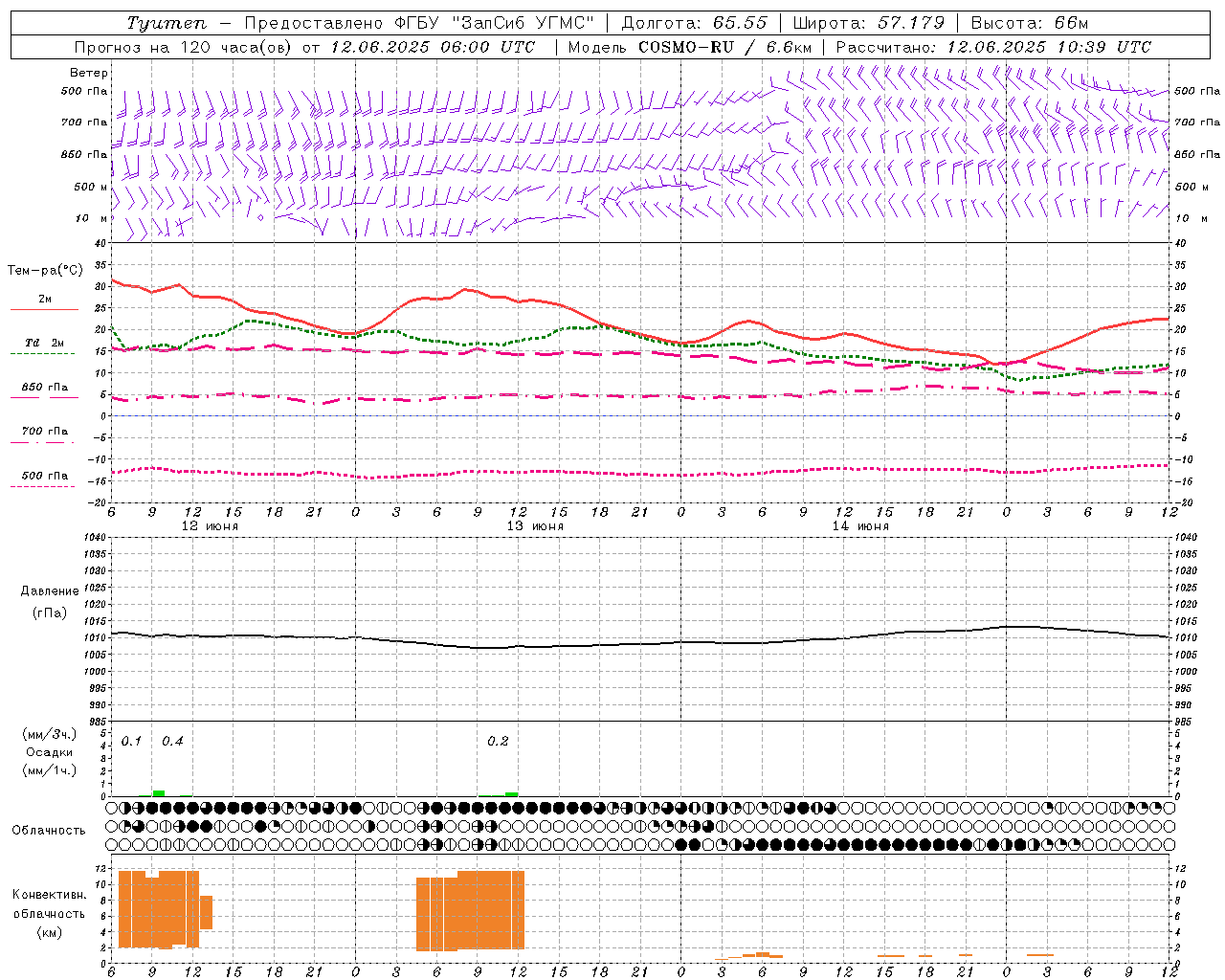Click the Облачность cloud cover label
The image size is (1225, 980).
[49, 831]
